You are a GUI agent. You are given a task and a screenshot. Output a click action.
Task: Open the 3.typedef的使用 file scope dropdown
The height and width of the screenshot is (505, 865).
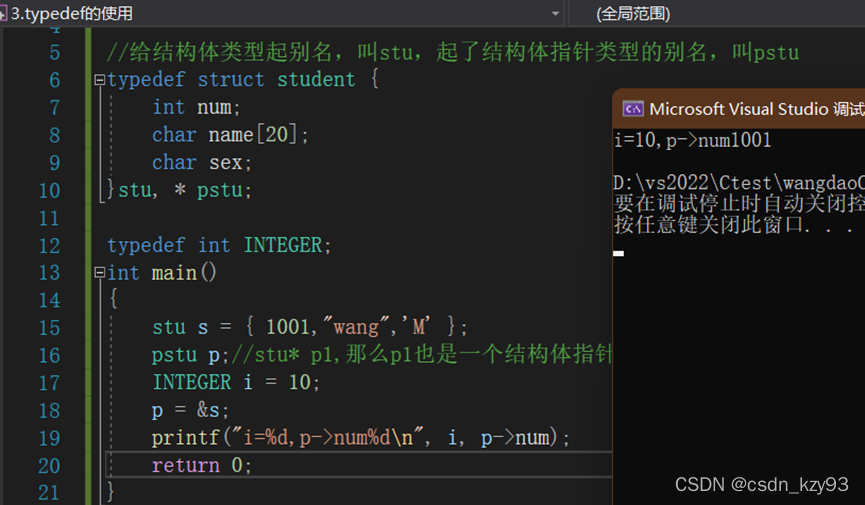click(x=556, y=13)
